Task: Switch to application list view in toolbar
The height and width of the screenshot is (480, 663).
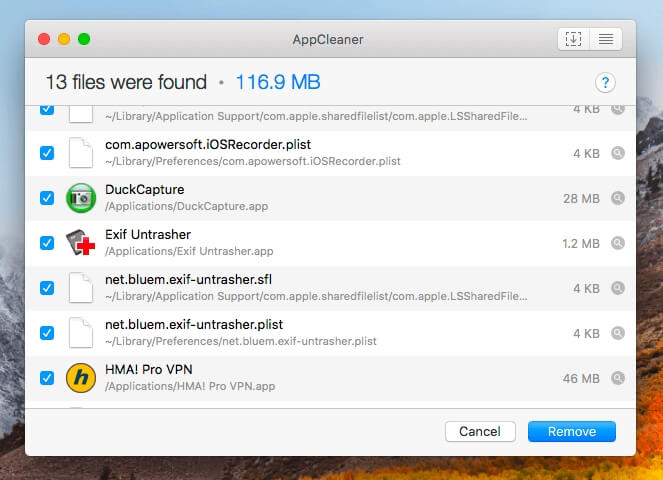Action: coord(605,39)
